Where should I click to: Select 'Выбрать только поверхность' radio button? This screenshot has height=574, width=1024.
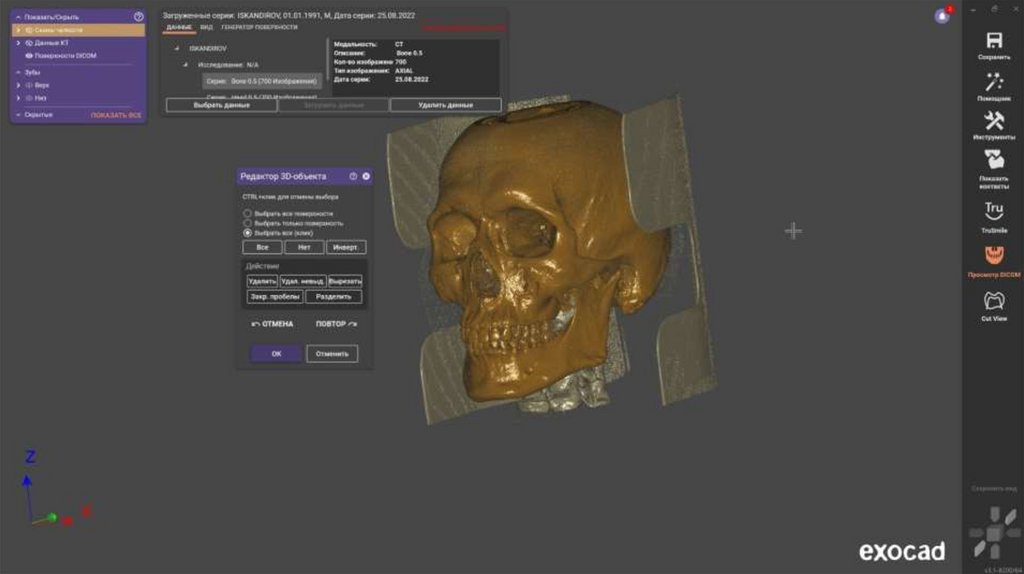click(x=248, y=223)
